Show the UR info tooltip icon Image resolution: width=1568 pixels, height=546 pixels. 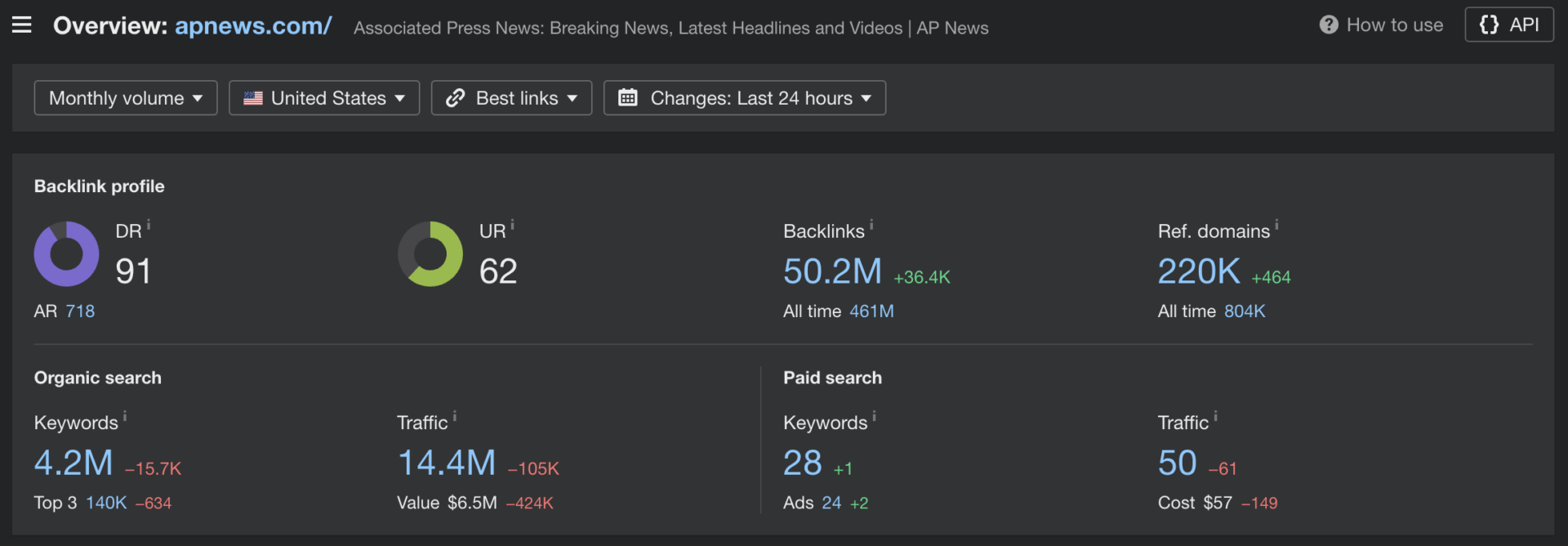(512, 225)
